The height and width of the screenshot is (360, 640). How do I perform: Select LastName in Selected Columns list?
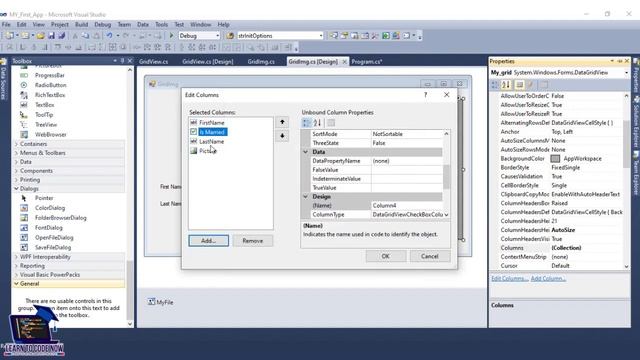(x=211, y=142)
